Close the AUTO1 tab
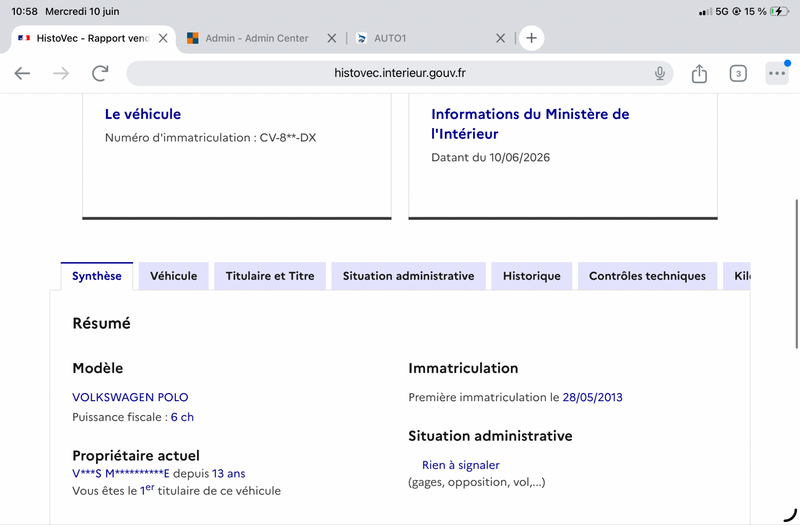 point(501,38)
